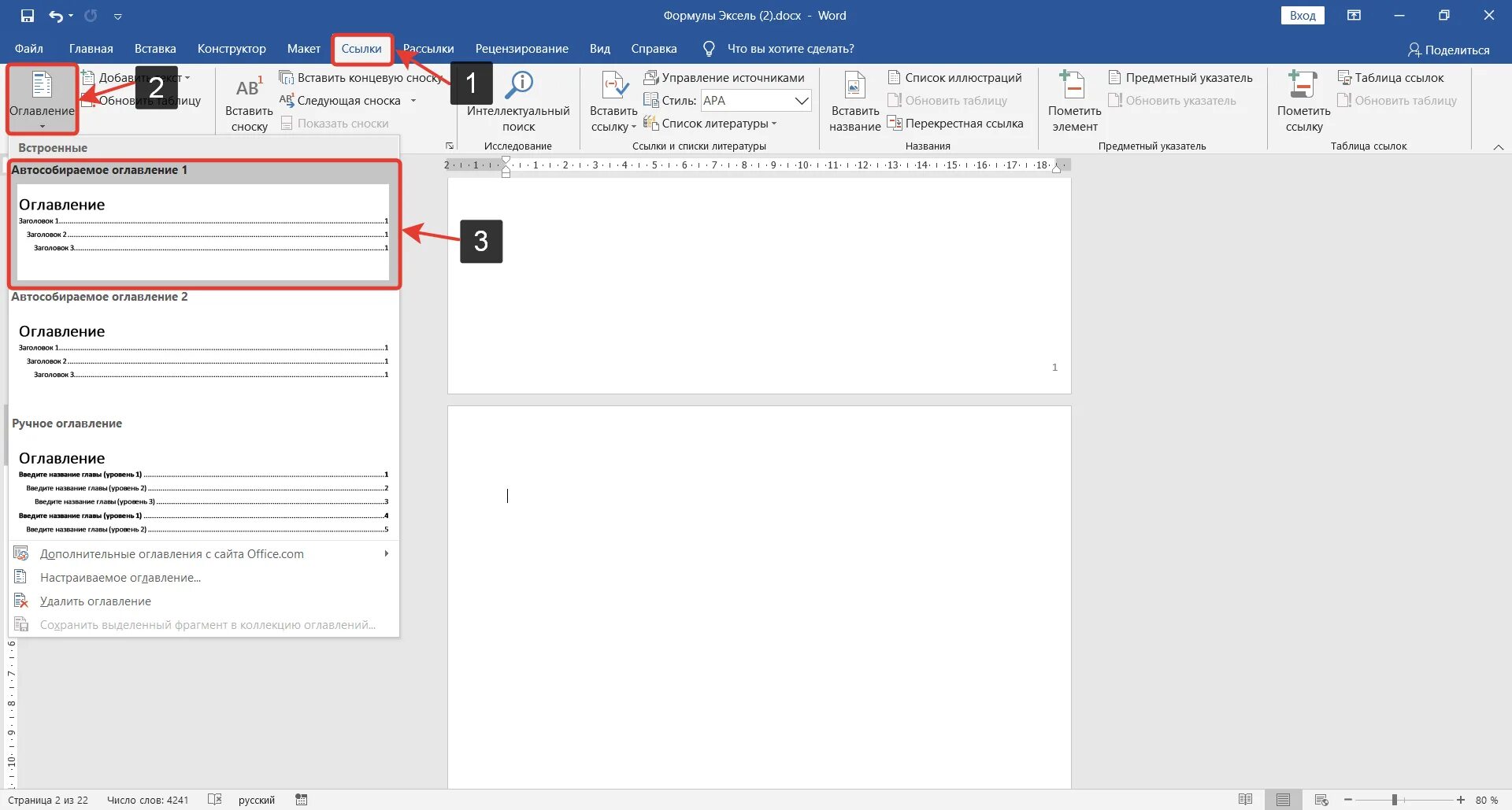This screenshot has width=1512, height=810.
Task: Select Настраиваемое оглавление menu entry
Action: pyautogui.click(x=204, y=578)
